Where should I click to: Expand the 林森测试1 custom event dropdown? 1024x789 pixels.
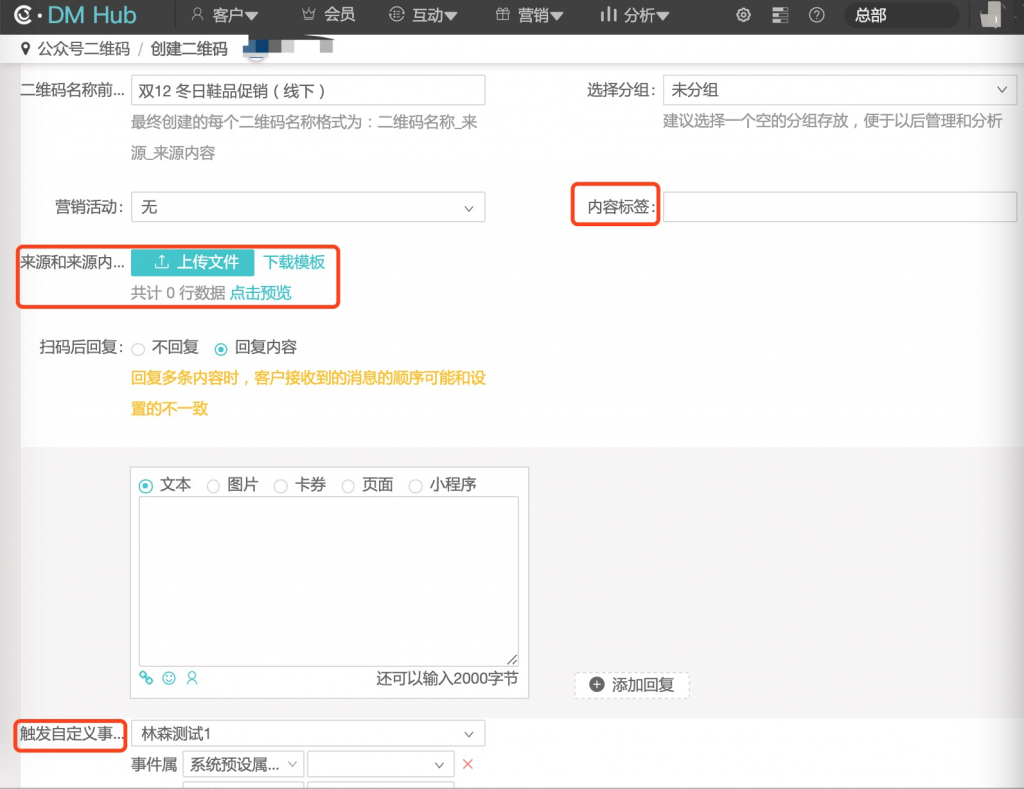coord(308,733)
